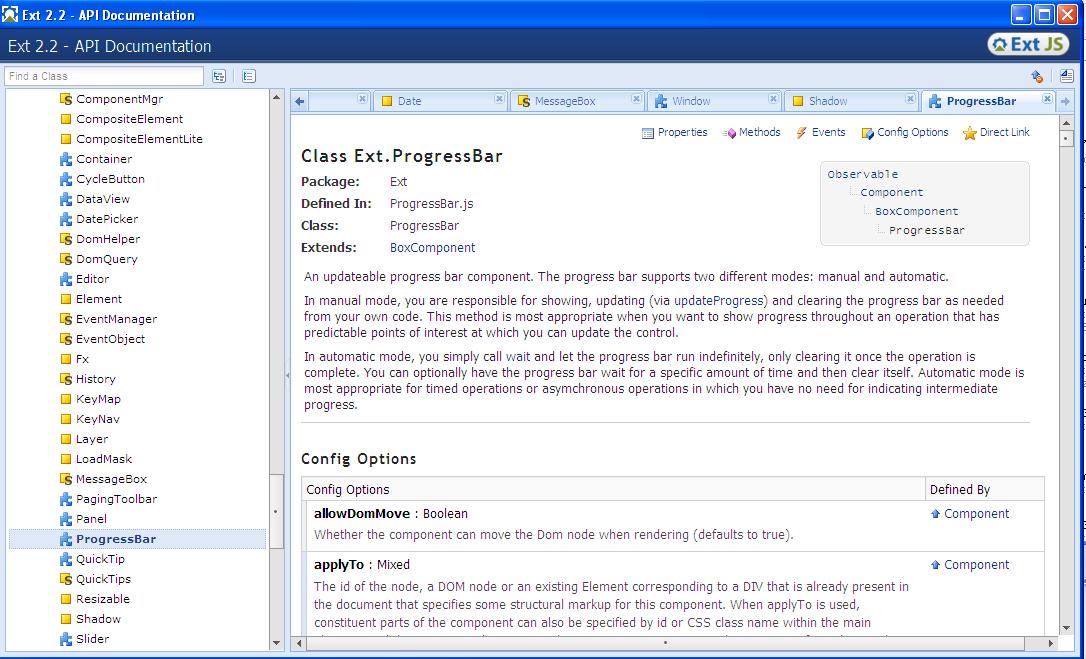Select Resizable in class tree
This screenshot has height=659, width=1086.
[x=103, y=599]
